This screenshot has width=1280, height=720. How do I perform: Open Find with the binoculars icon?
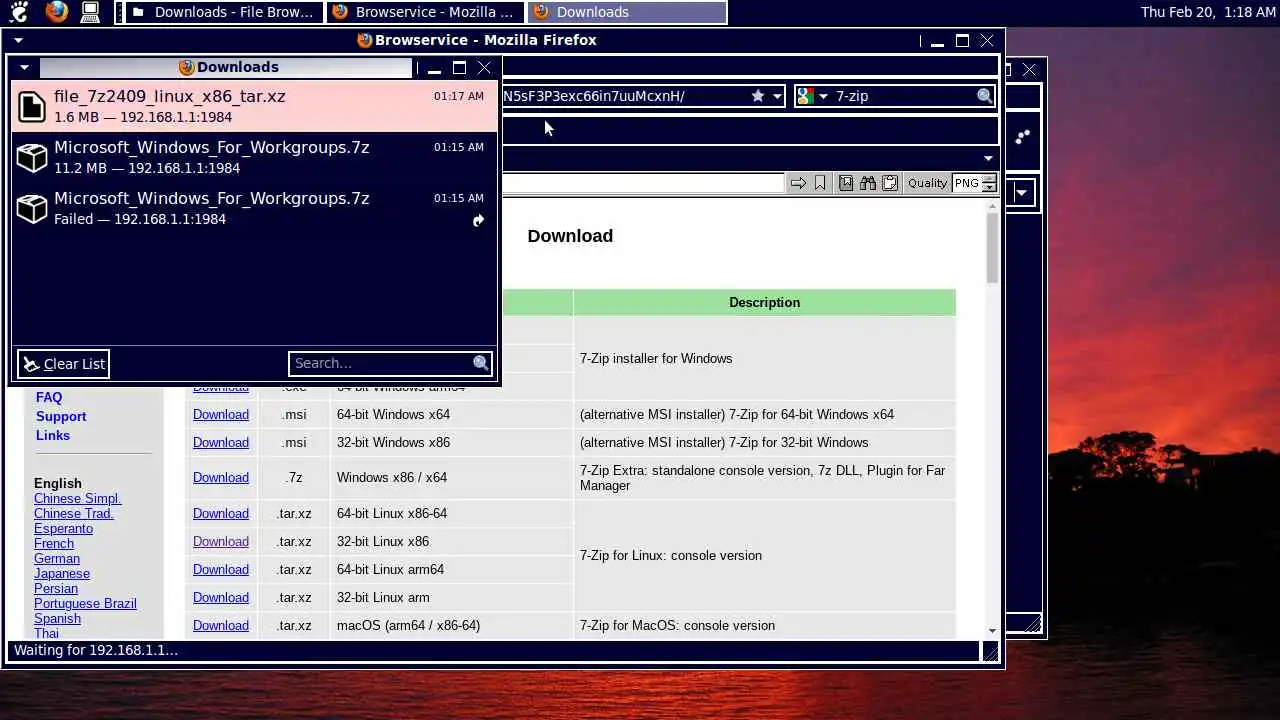(867, 183)
